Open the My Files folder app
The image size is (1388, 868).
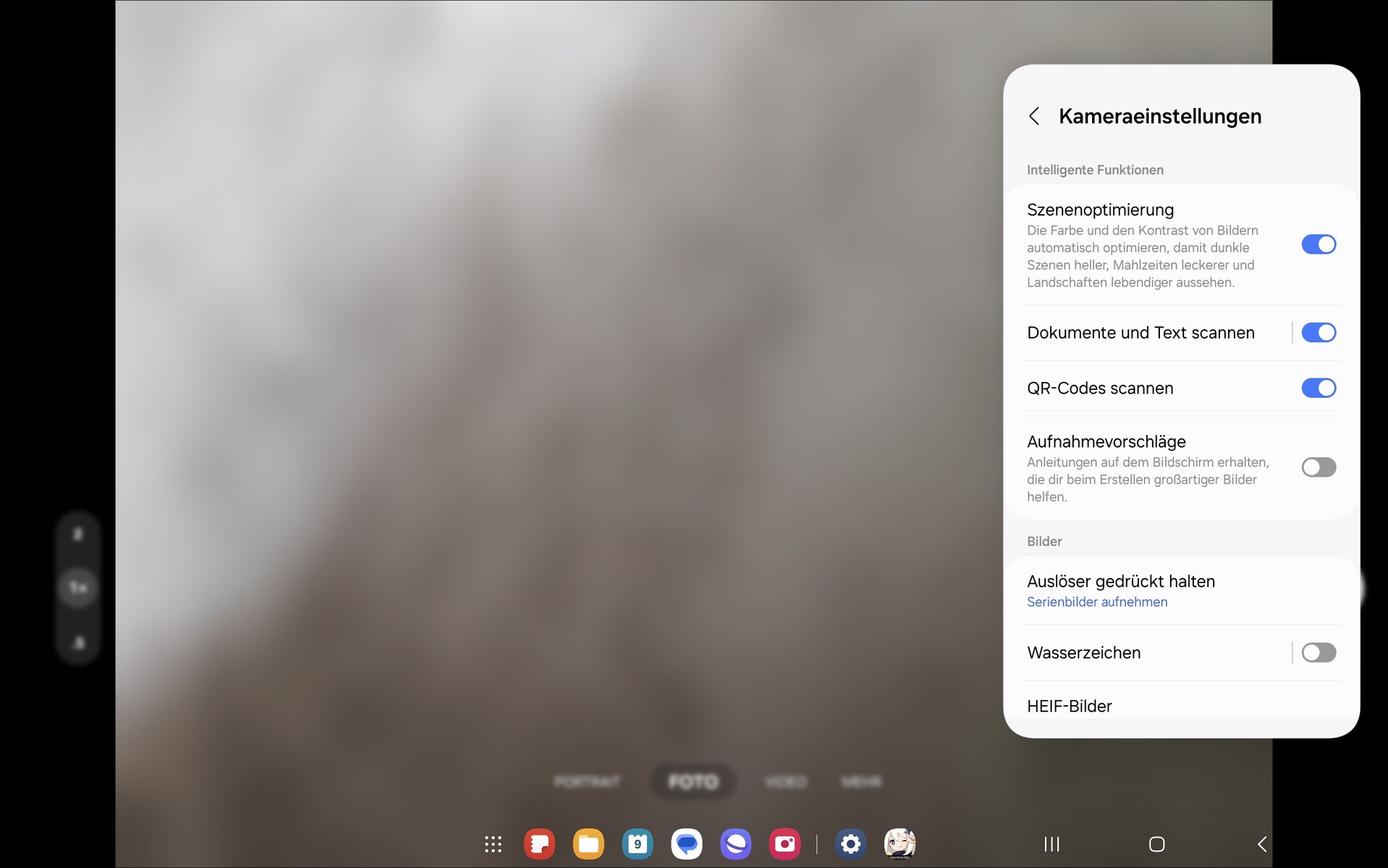[x=588, y=844]
